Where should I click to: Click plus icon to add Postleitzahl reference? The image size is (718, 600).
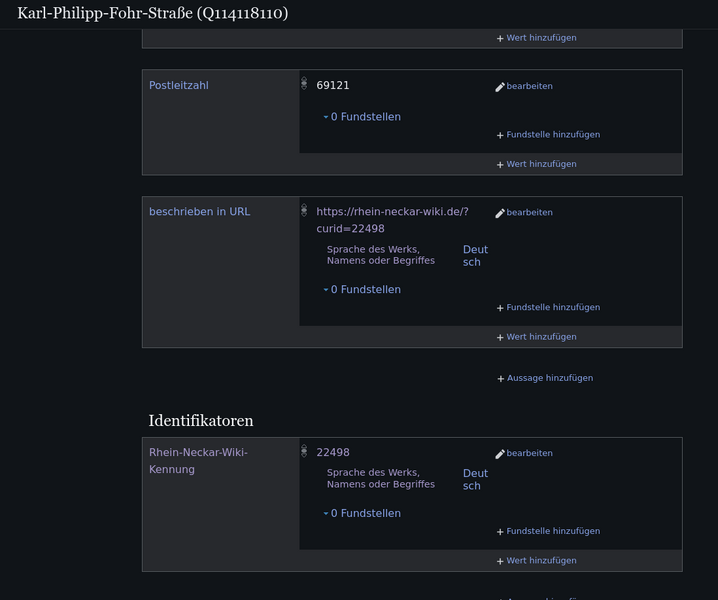click(x=500, y=135)
